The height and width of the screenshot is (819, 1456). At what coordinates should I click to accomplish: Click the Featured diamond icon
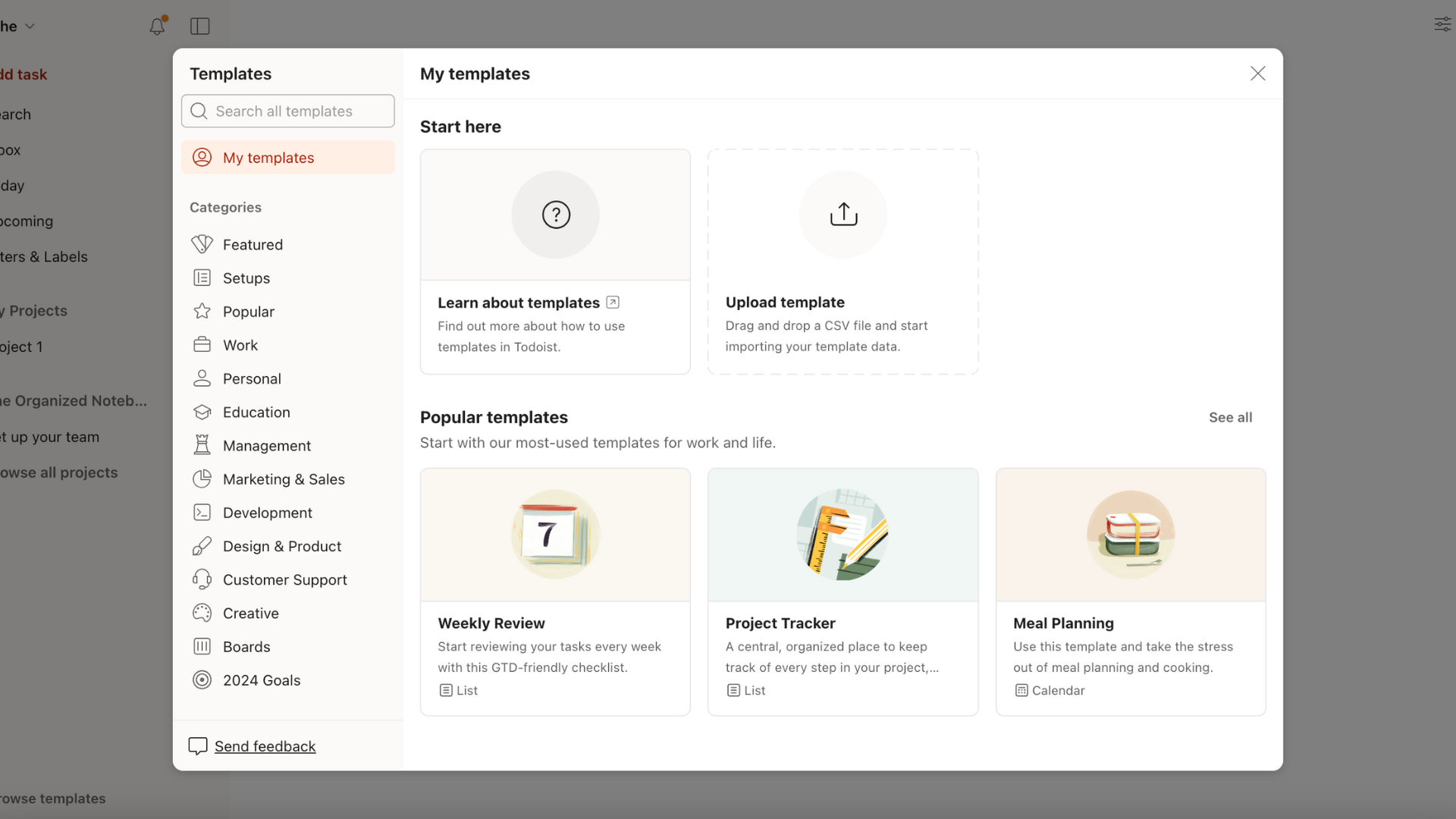click(202, 244)
